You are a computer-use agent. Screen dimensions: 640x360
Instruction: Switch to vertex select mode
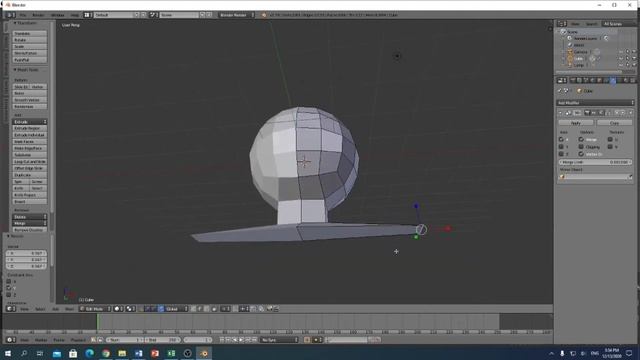pyautogui.click(x=193, y=309)
